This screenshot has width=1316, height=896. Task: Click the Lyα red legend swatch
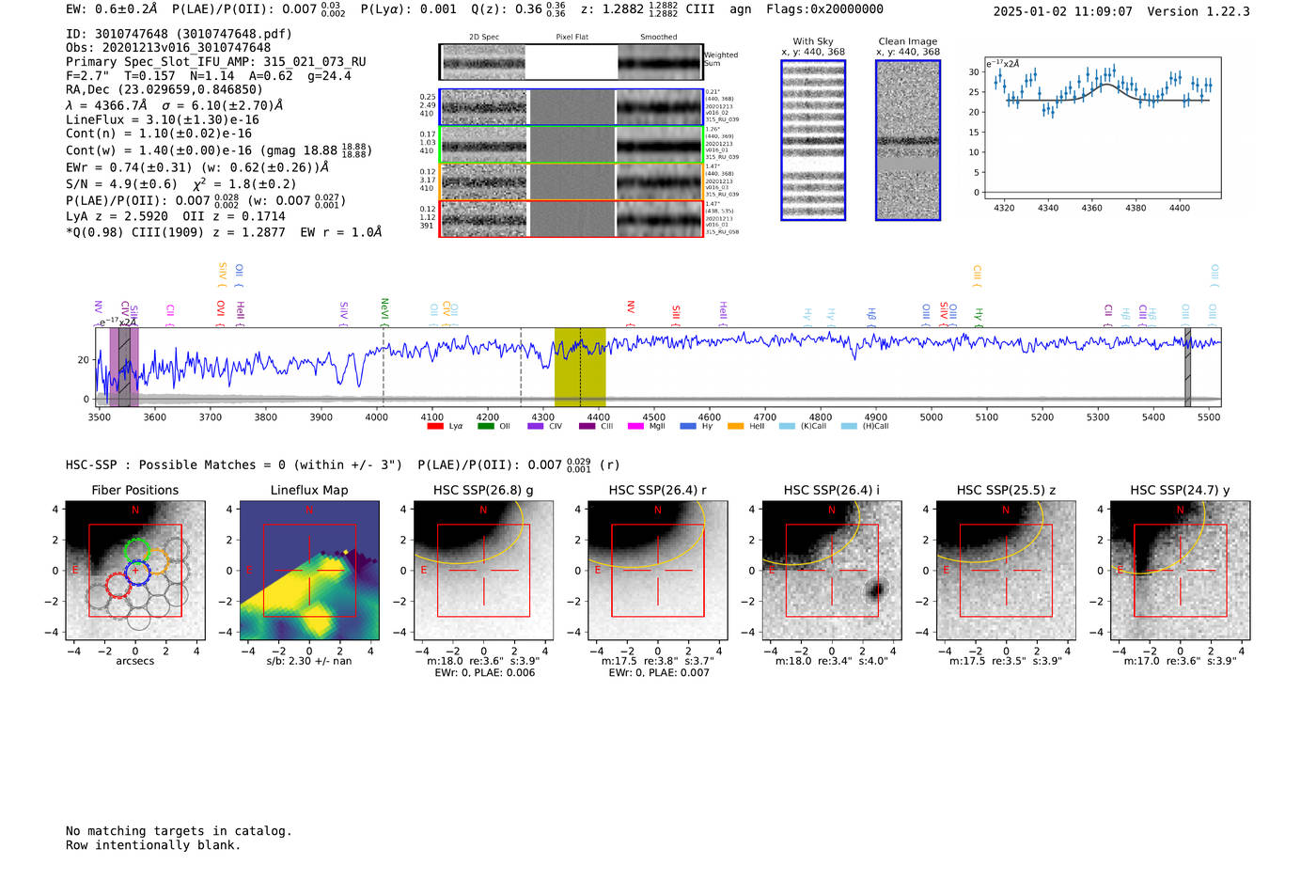(435, 426)
